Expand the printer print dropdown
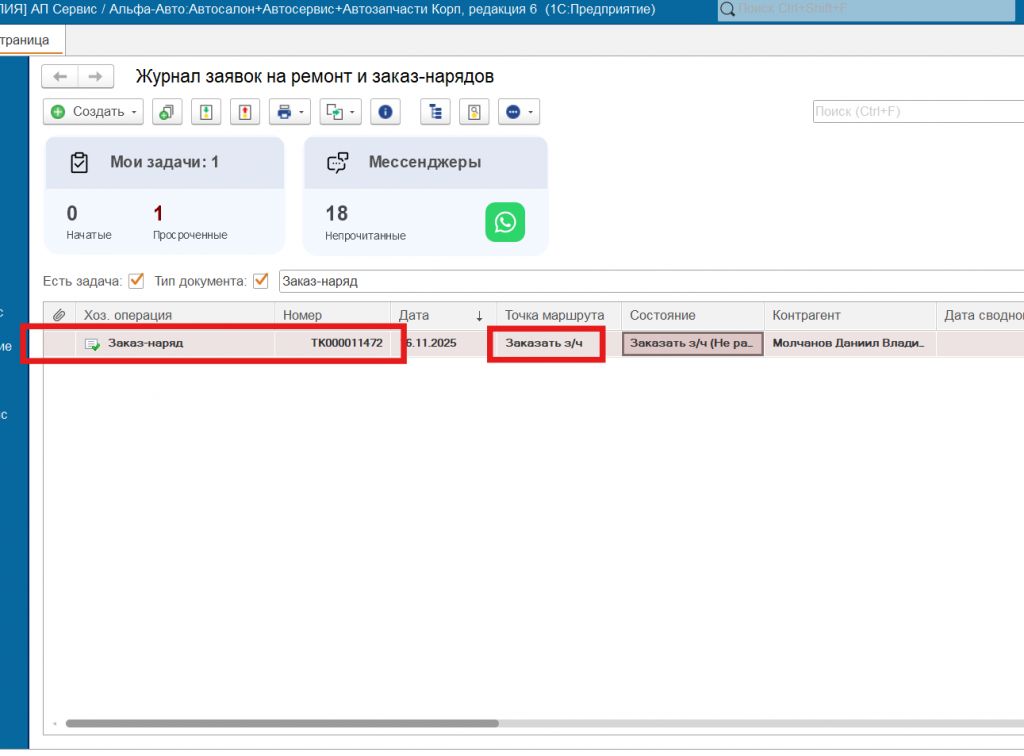 tap(290, 112)
